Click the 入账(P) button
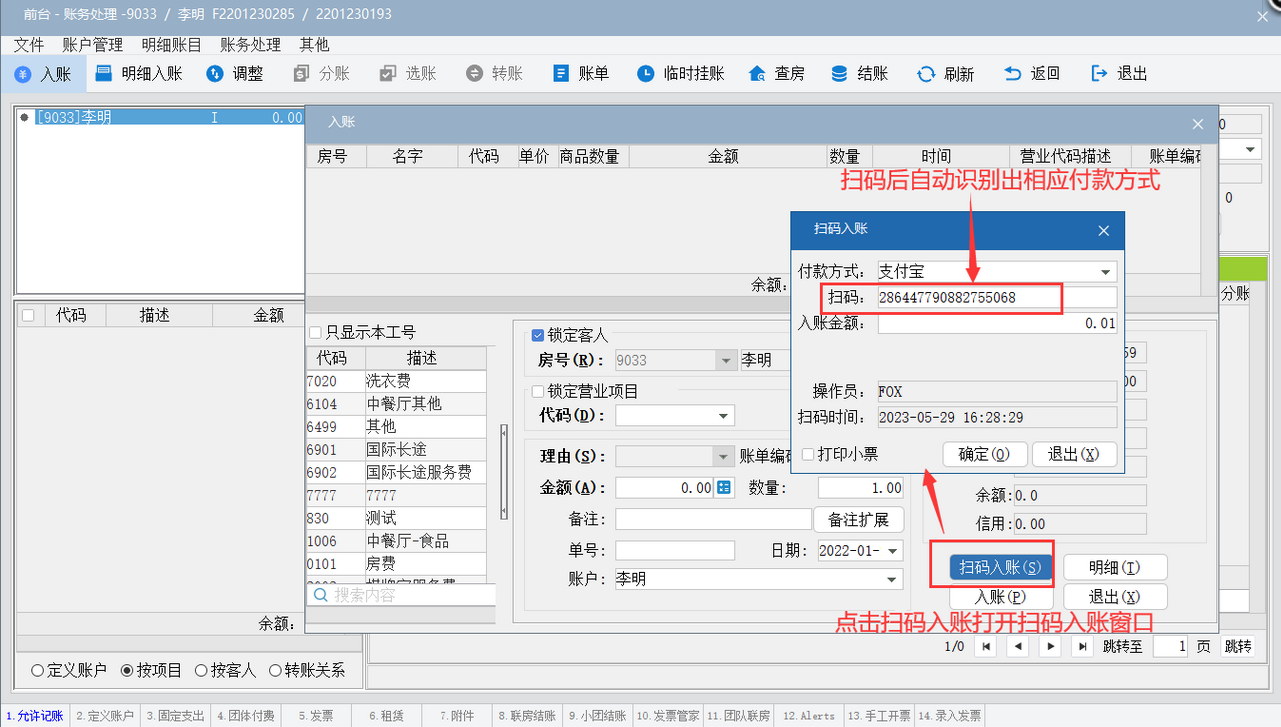Image resolution: width=1281 pixels, height=727 pixels. [1000, 597]
